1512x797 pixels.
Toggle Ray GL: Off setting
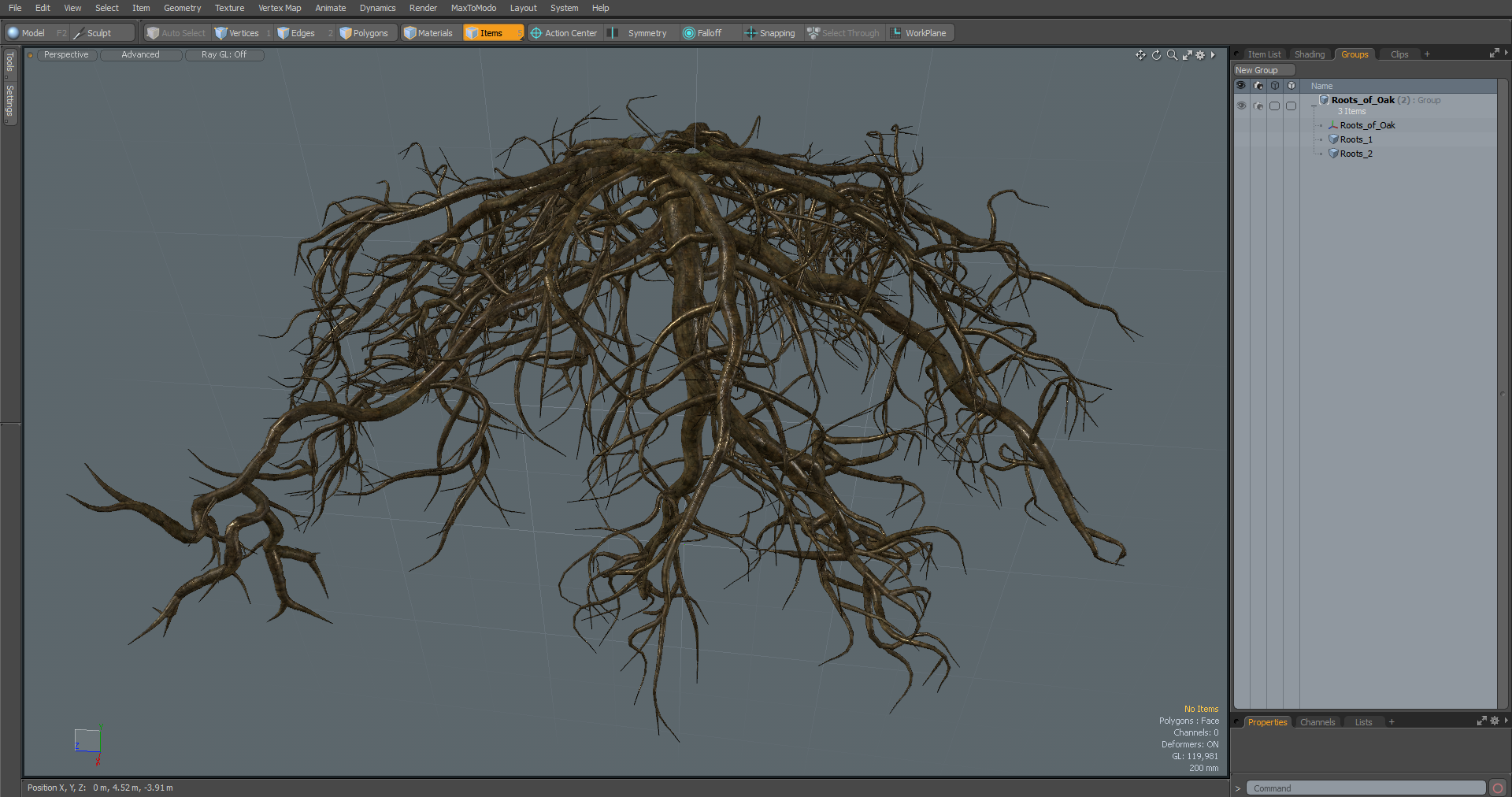pos(224,55)
